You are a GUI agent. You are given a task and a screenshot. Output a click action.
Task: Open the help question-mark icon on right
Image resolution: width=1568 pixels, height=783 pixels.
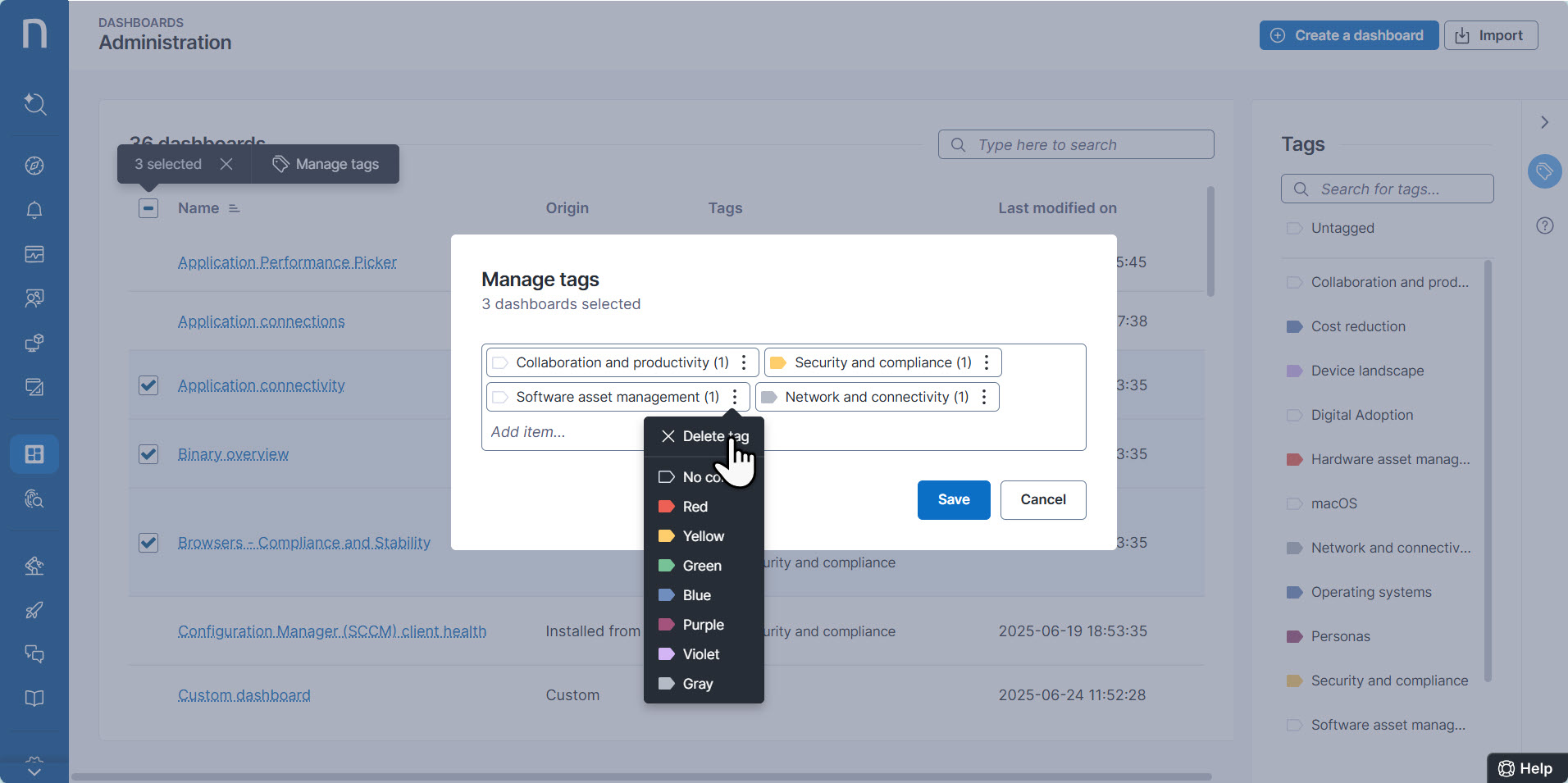coord(1545,225)
